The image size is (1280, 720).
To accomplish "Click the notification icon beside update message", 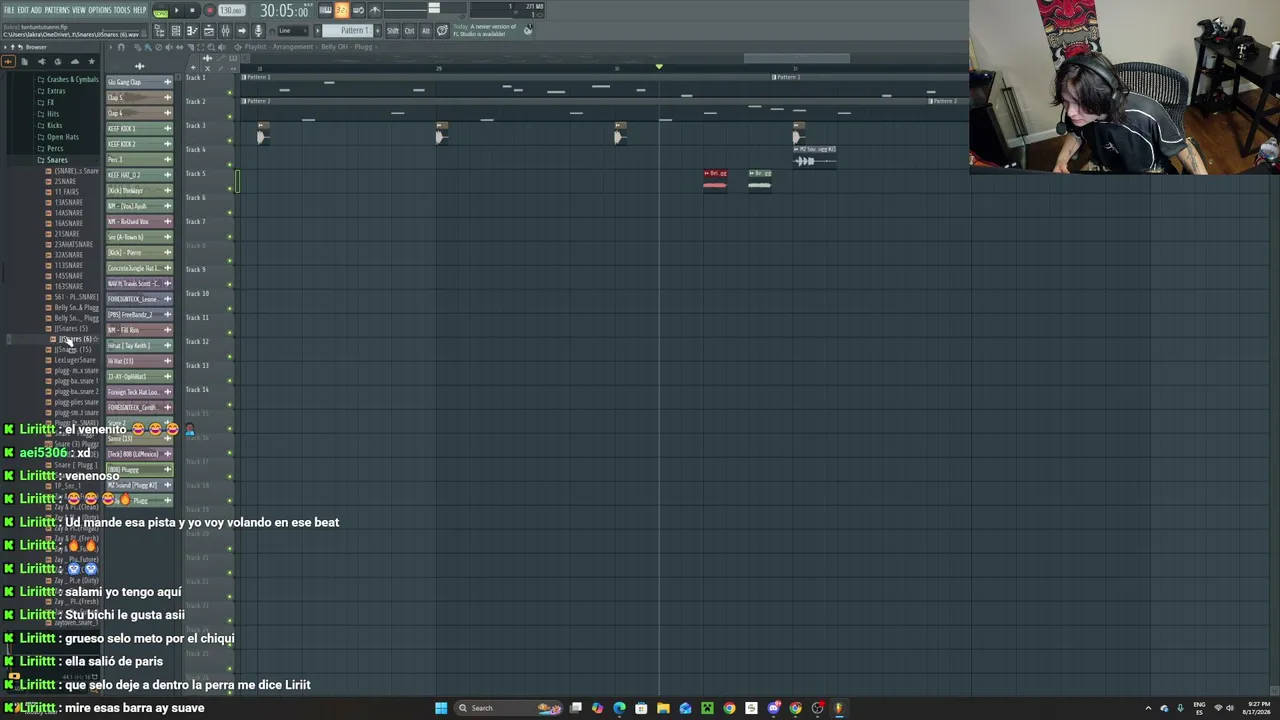I will (x=528, y=31).
